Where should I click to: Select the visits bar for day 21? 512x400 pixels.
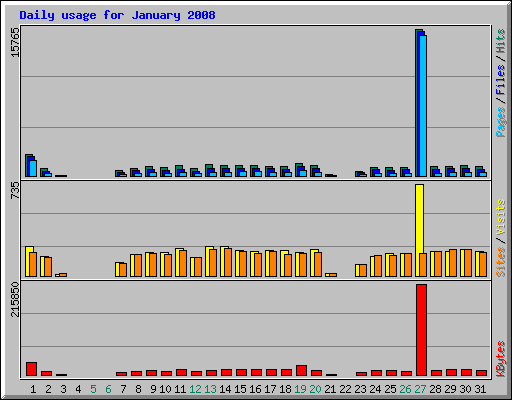pos(327,275)
